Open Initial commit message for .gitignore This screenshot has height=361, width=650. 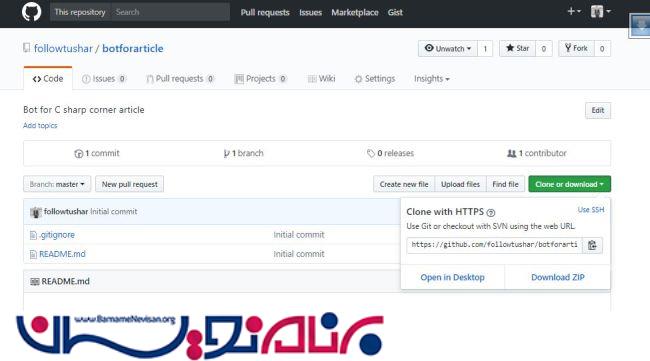click(x=299, y=235)
